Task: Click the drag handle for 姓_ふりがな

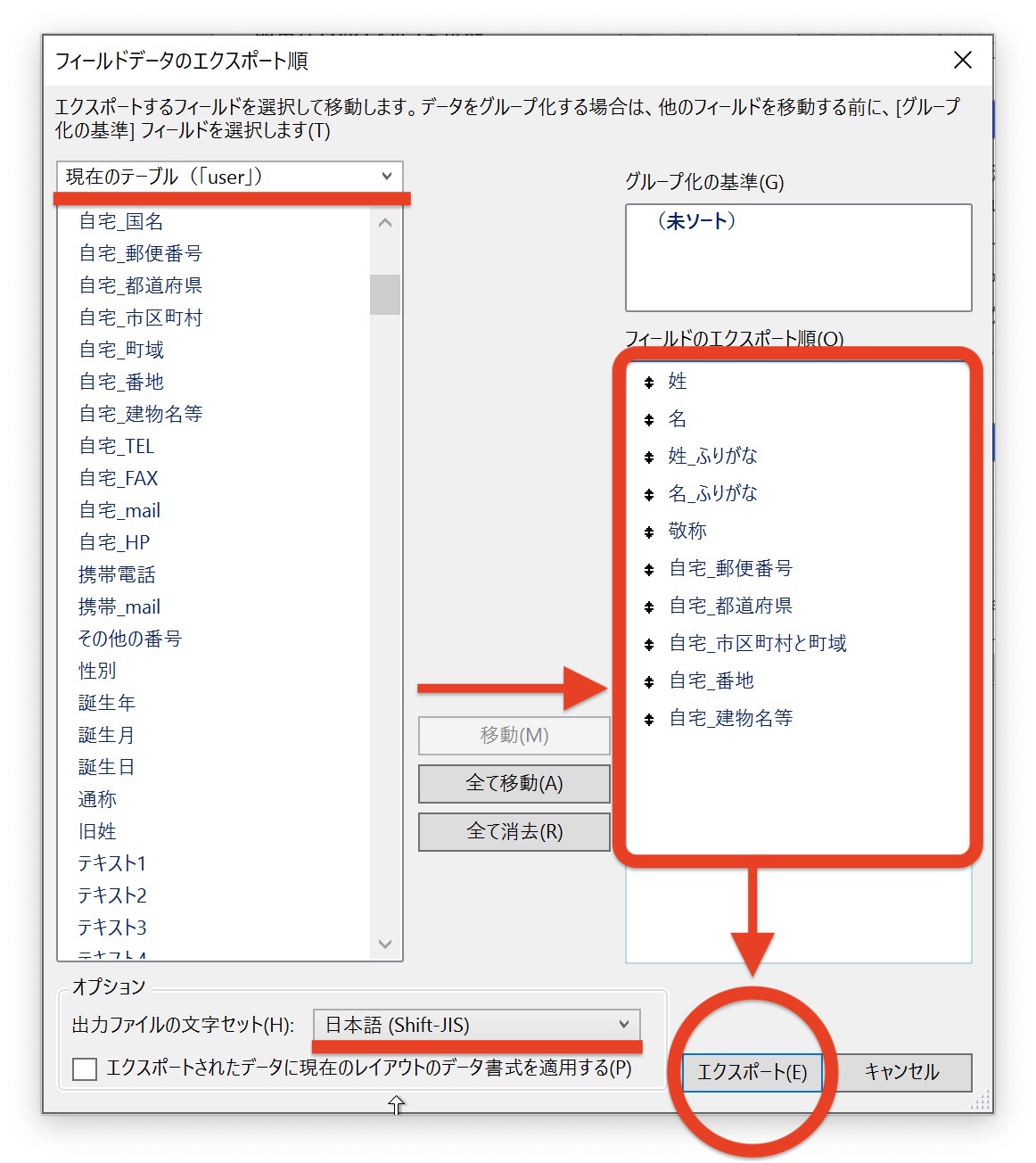Action: coord(649,458)
